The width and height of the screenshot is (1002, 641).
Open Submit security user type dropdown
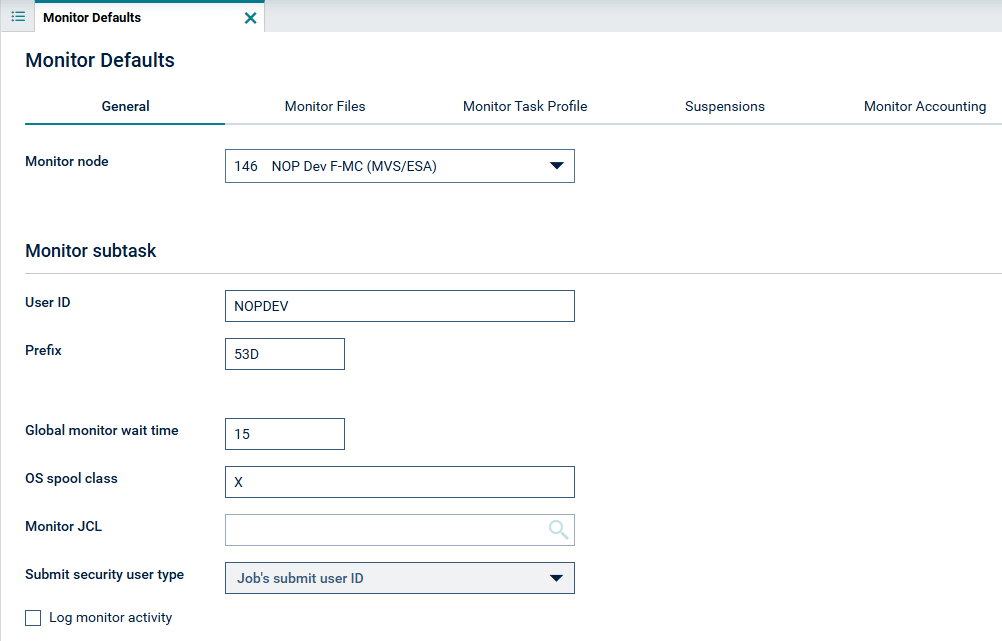tap(399, 578)
